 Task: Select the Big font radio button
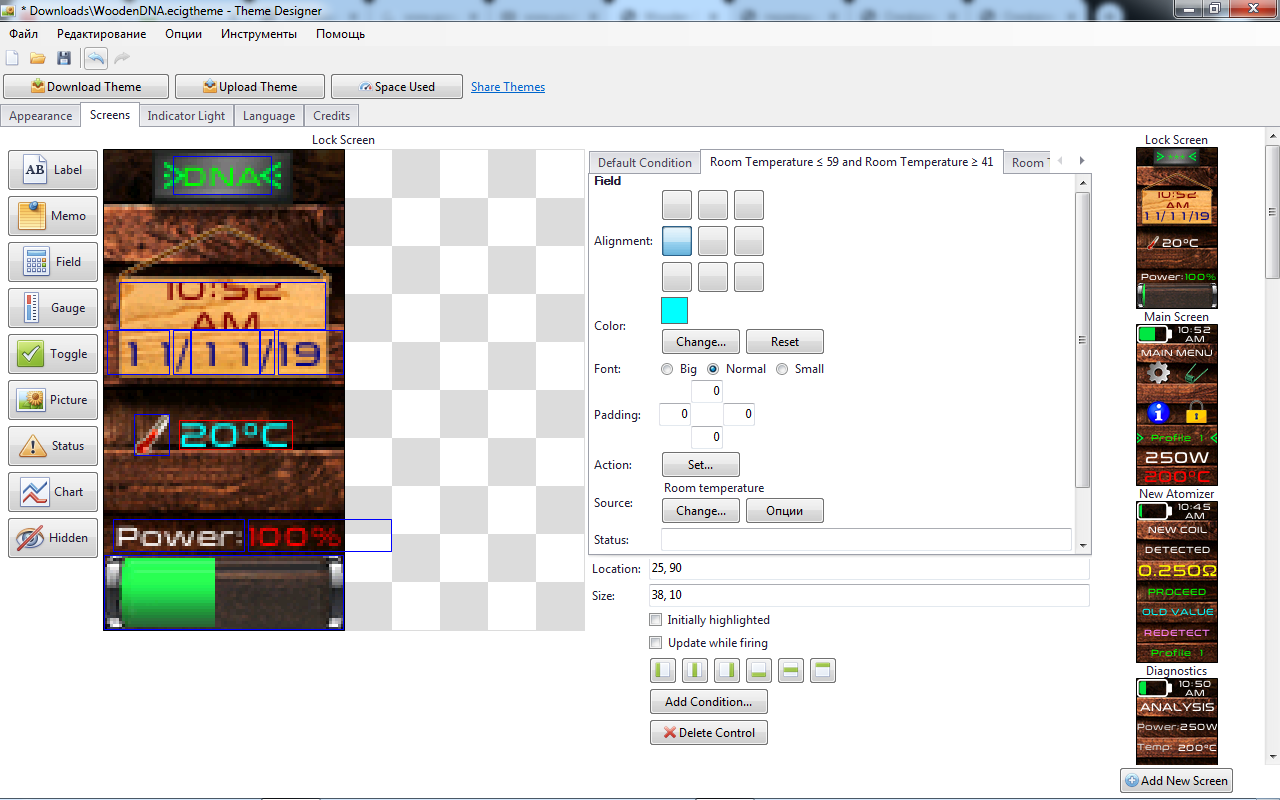coord(667,369)
